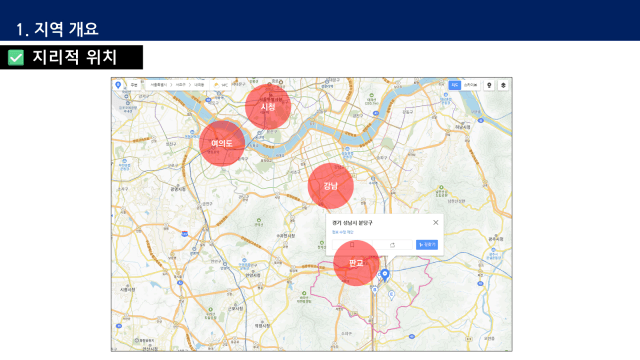640x360 pixels.
Task: Expand the 서울특별시 region breadcrumb
Action: 159,85
